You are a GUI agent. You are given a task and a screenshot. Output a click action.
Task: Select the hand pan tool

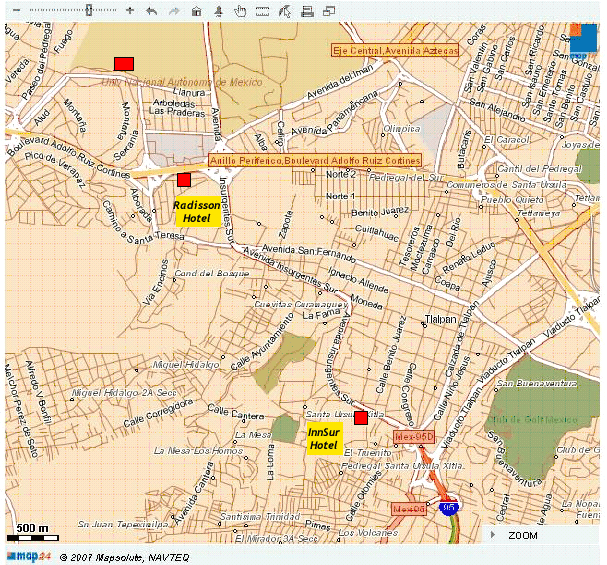(240, 12)
